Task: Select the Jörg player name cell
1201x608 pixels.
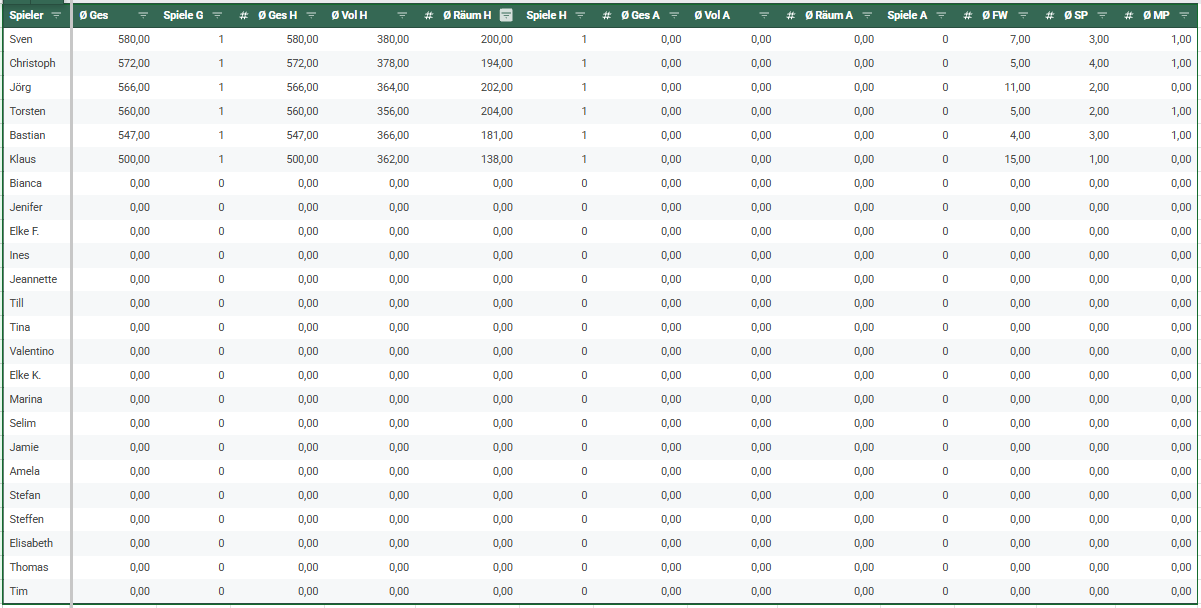Action: 35,87
